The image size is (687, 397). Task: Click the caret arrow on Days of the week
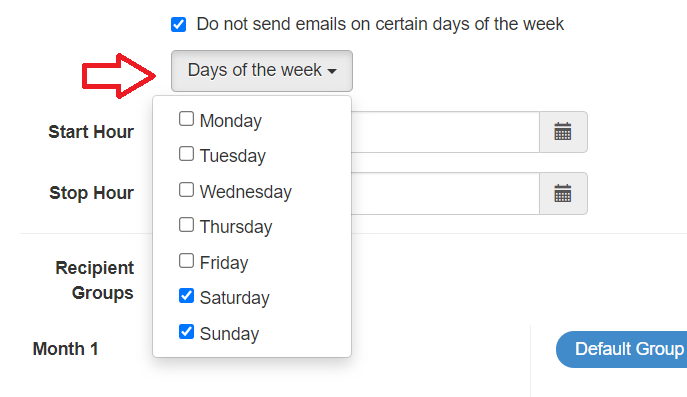point(332,71)
